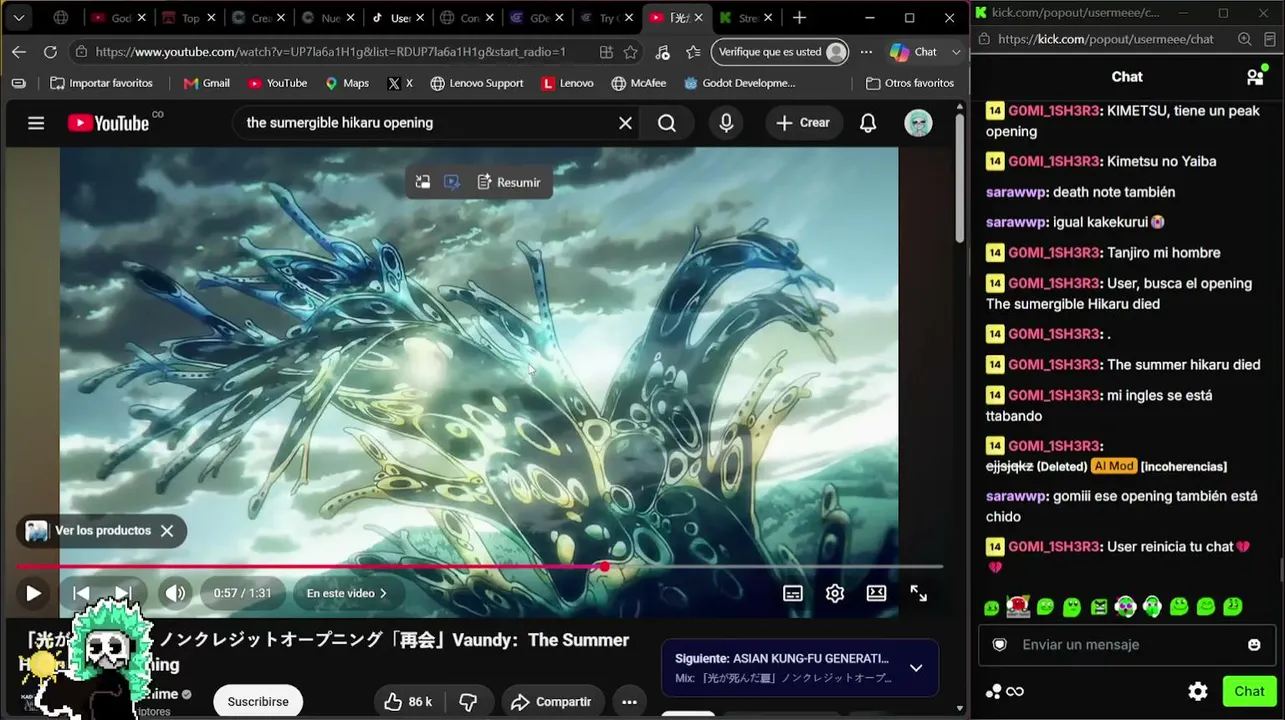The height and width of the screenshot is (720, 1285).
Task: Open Kick channel points infinity icon
Action: pyautogui.click(x=1005, y=691)
